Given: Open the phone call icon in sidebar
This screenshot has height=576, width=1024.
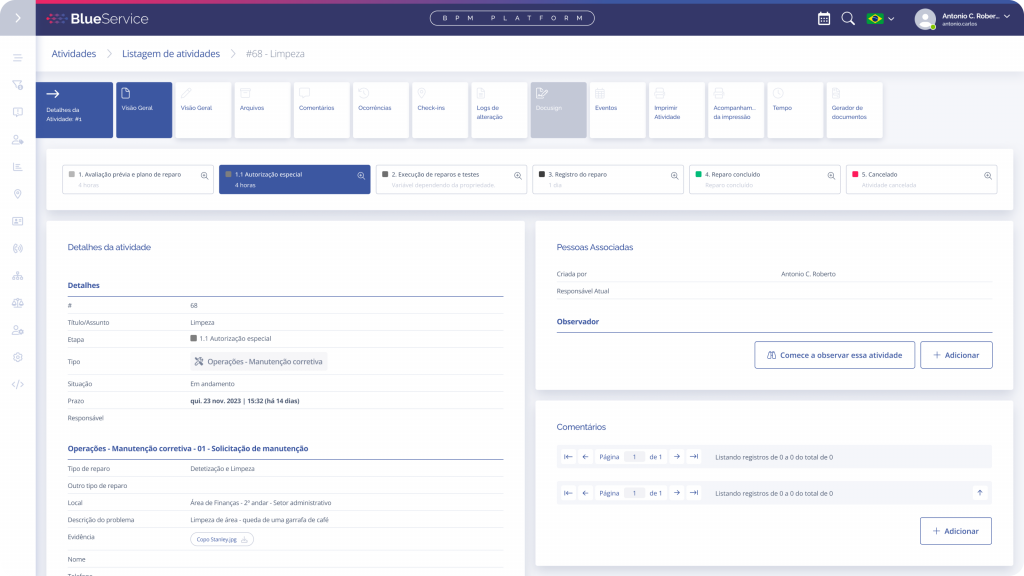Looking at the screenshot, I should tap(18, 249).
